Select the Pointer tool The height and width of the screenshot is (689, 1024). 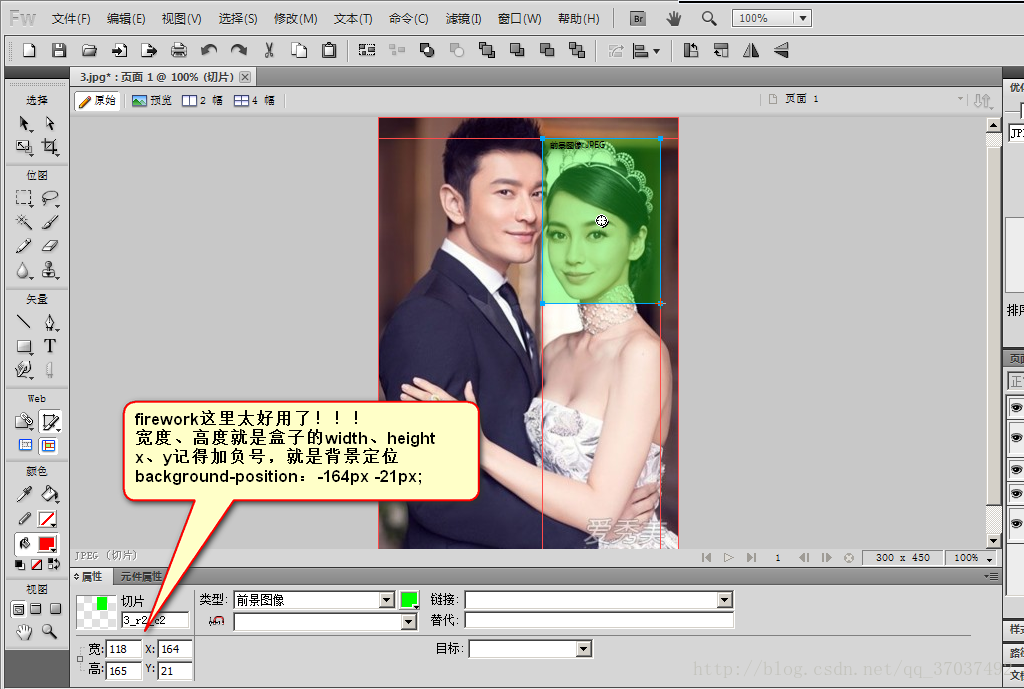pos(24,124)
